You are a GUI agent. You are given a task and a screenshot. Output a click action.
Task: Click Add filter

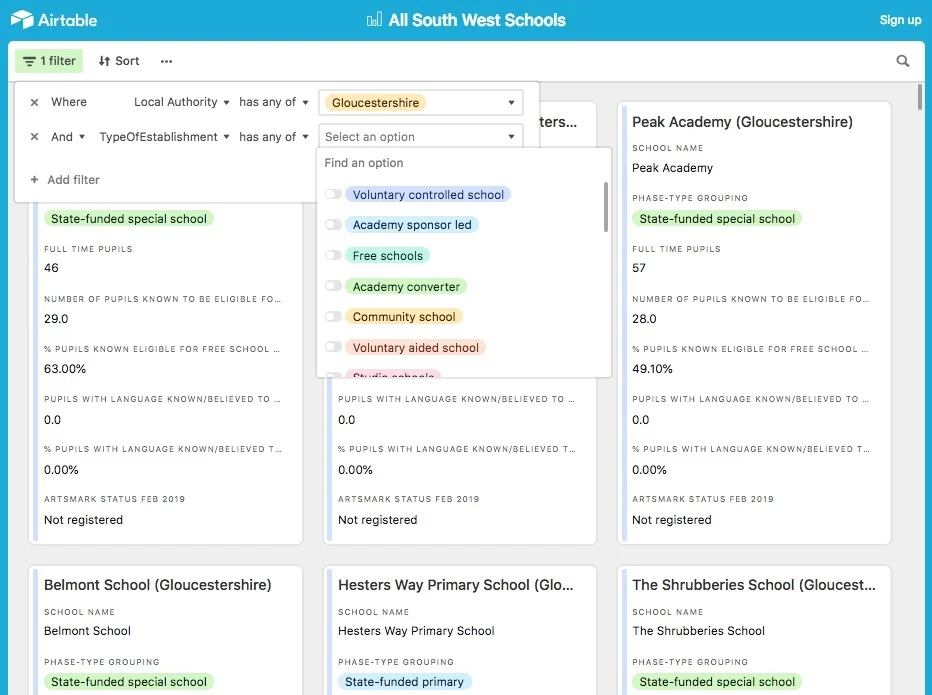click(65, 180)
